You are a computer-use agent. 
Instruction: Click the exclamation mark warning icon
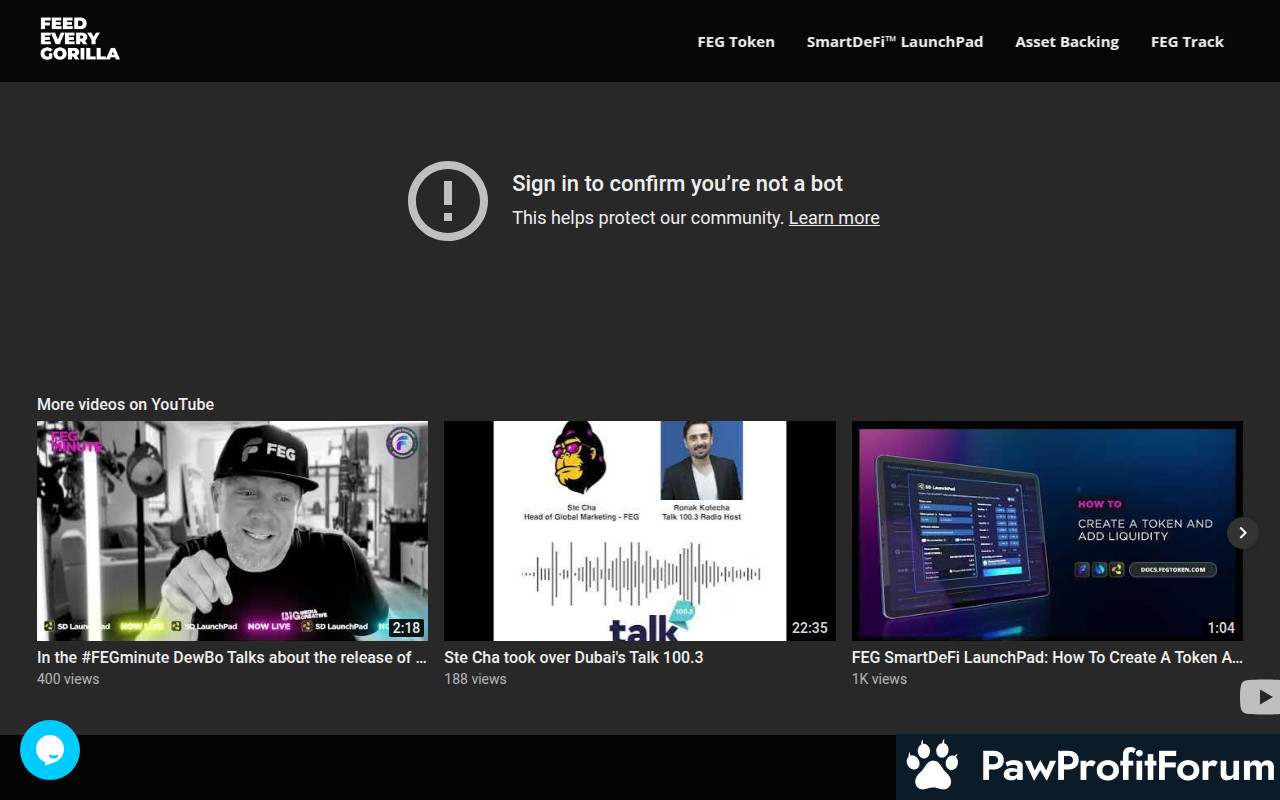[x=448, y=200]
